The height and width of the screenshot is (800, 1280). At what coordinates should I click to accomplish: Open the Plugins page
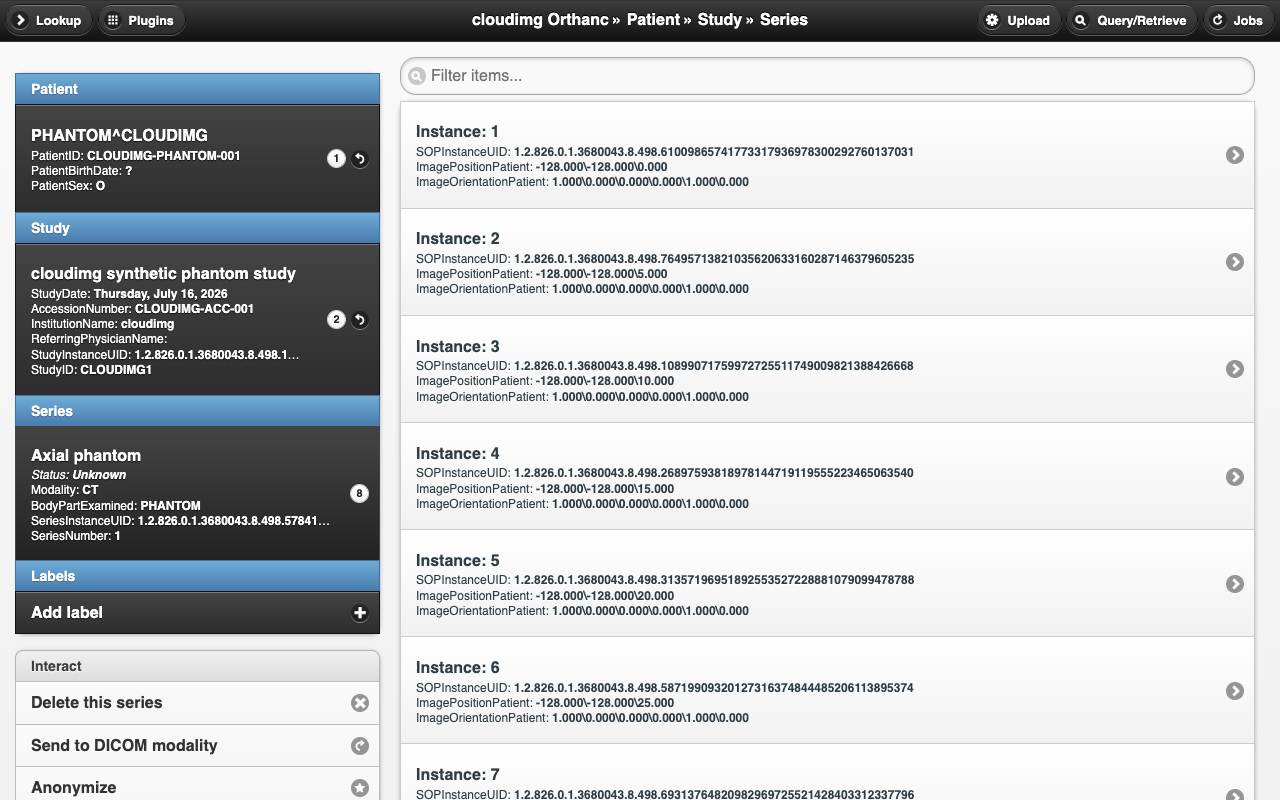click(x=141, y=20)
